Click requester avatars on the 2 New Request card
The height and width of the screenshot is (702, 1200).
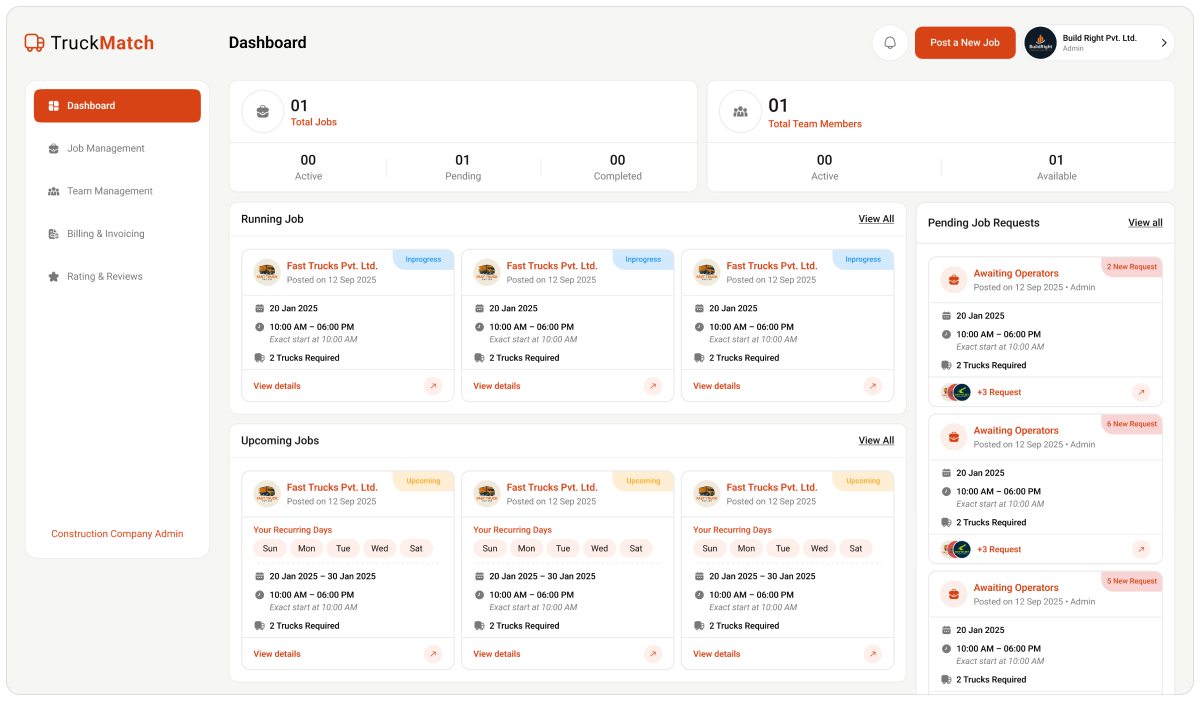(x=956, y=392)
